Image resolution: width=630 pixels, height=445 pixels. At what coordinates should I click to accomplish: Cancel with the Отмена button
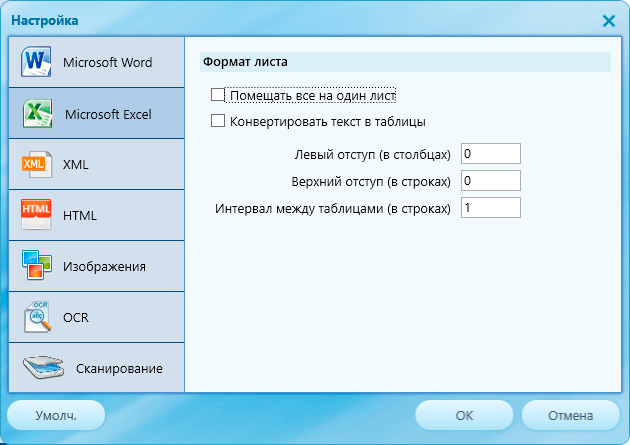point(571,415)
